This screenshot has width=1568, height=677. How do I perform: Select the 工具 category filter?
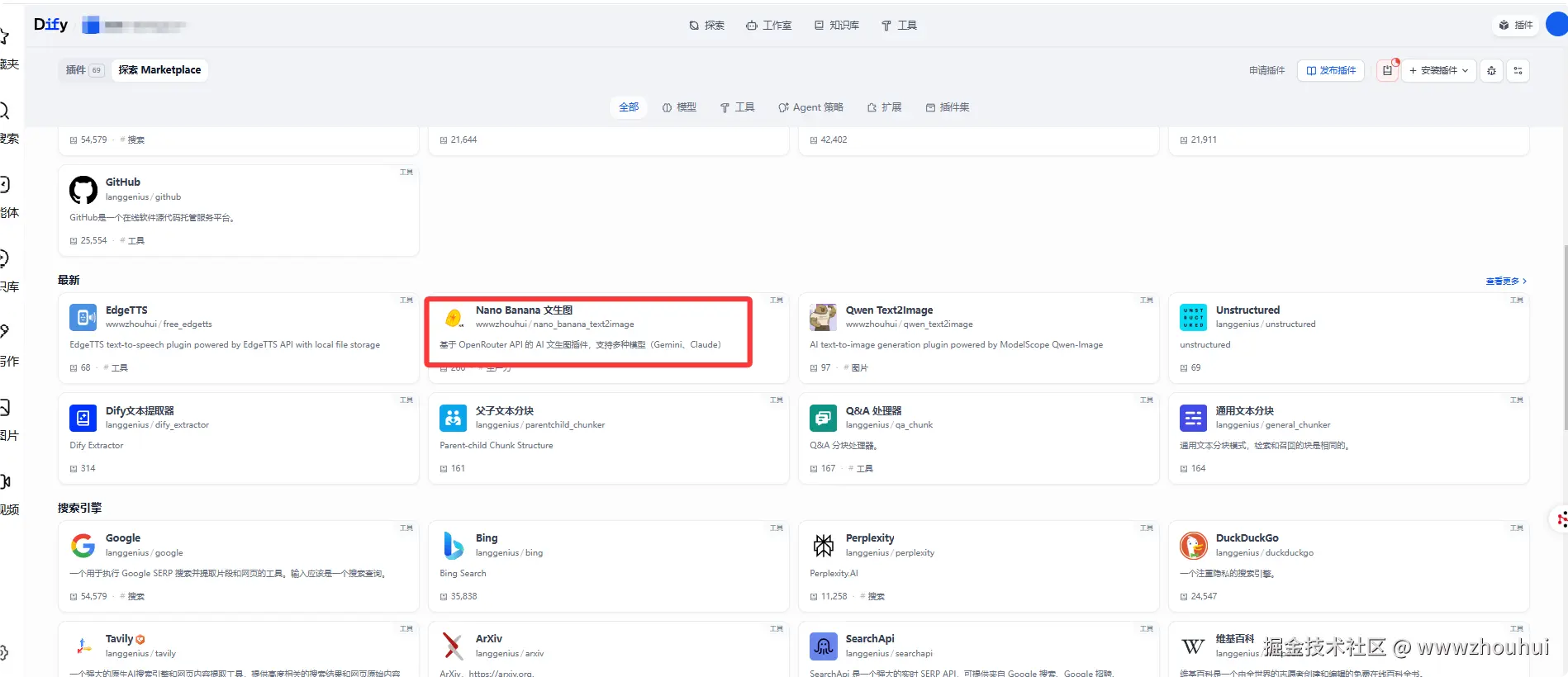pyautogui.click(x=737, y=107)
